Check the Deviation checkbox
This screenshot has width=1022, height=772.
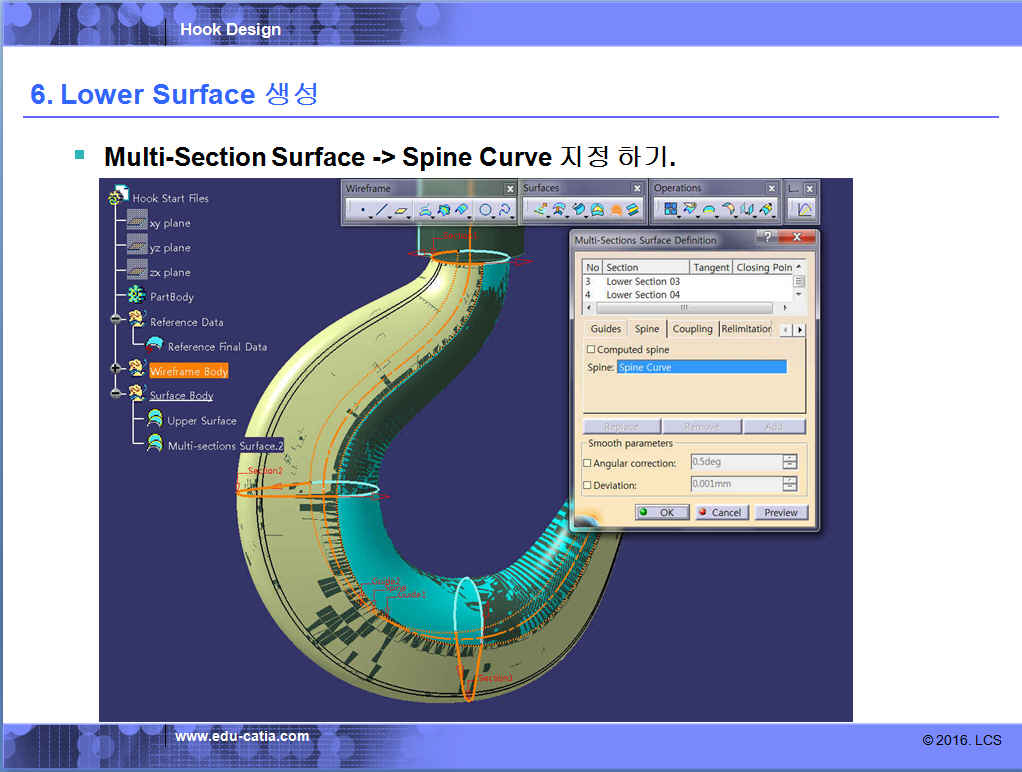click(587, 486)
